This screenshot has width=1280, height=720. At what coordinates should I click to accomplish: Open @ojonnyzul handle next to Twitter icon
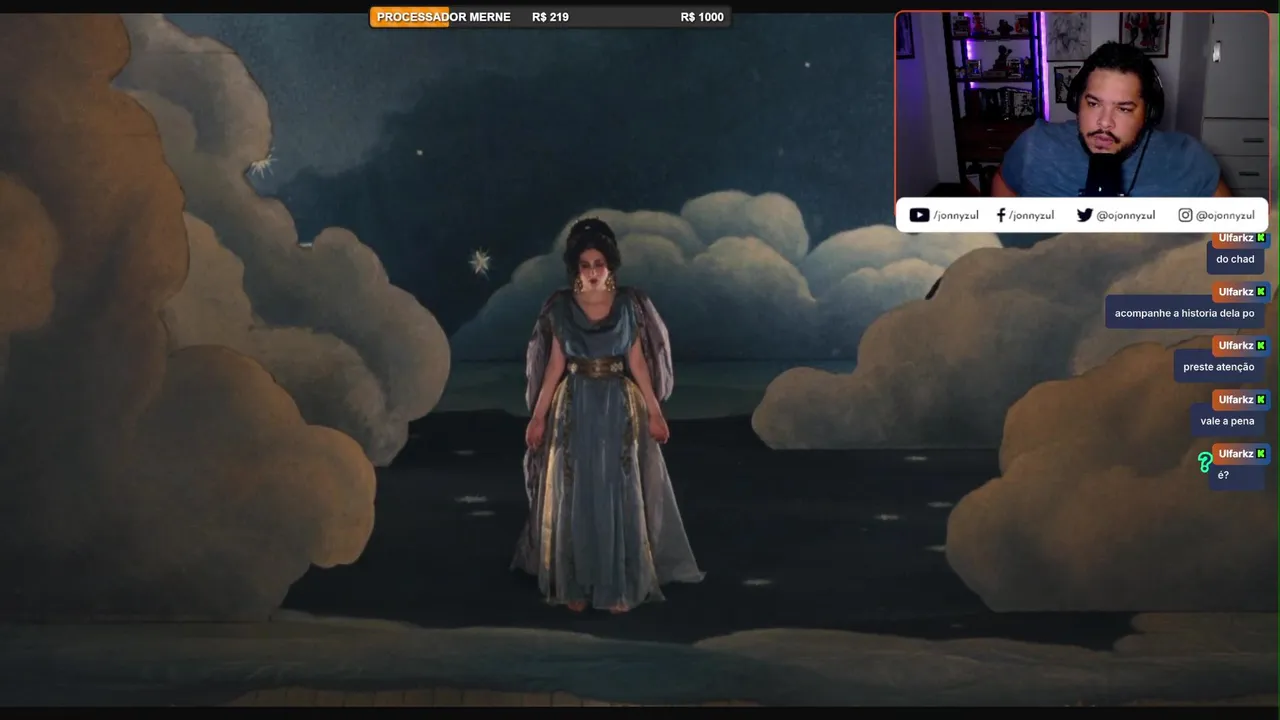point(1126,215)
